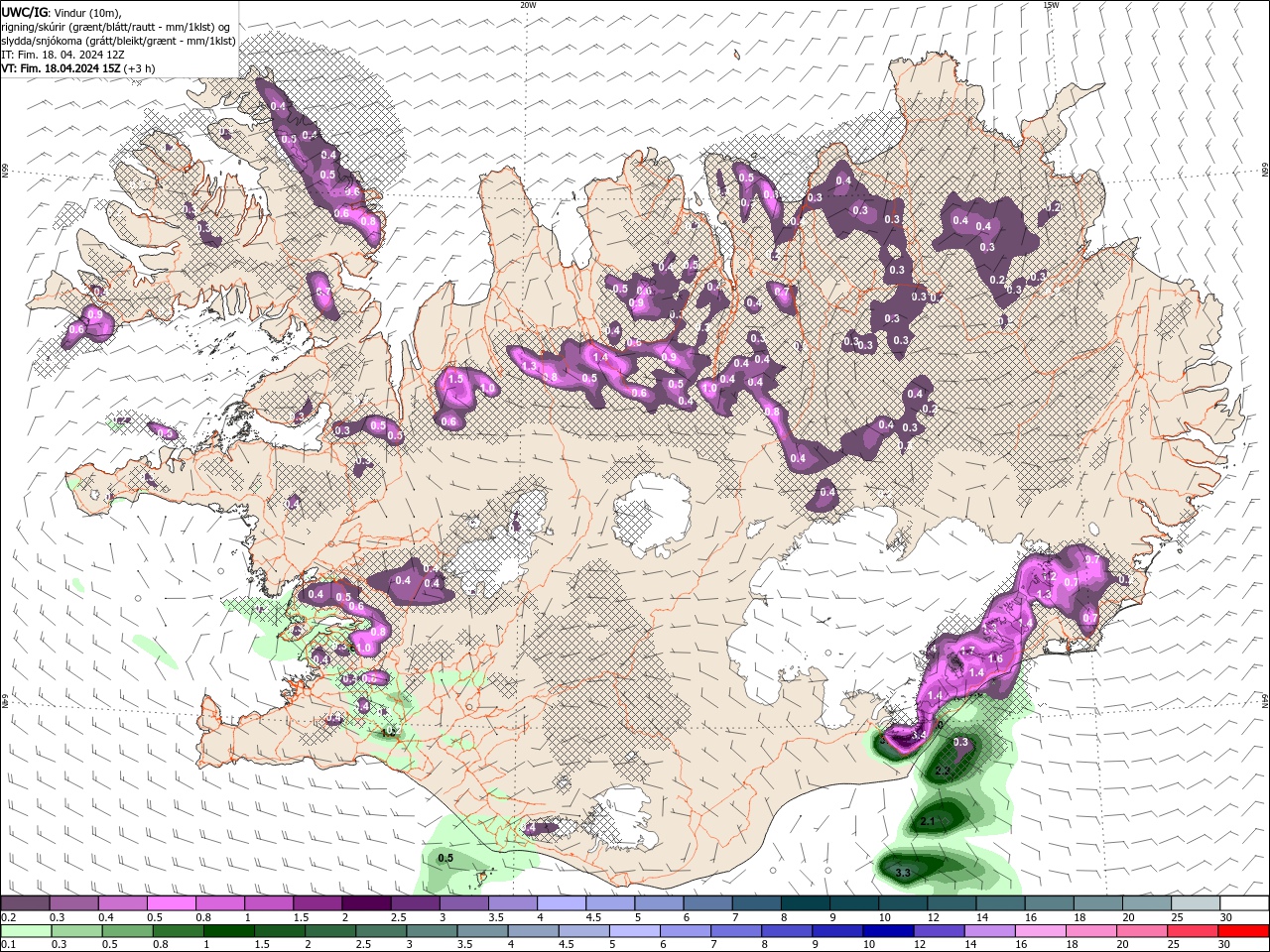Select bottom-row pink swatch between 20 and 25
The image size is (1270, 952).
tap(1140, 931)
